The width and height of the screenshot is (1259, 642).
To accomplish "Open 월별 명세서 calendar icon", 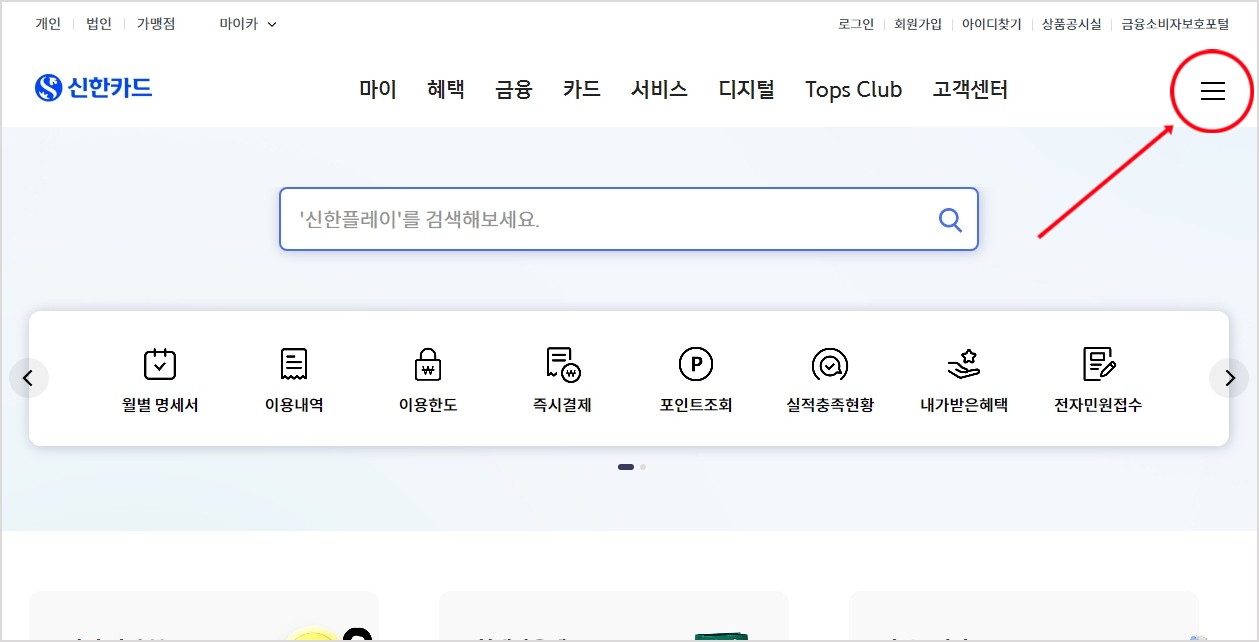I will click(160, 364).
